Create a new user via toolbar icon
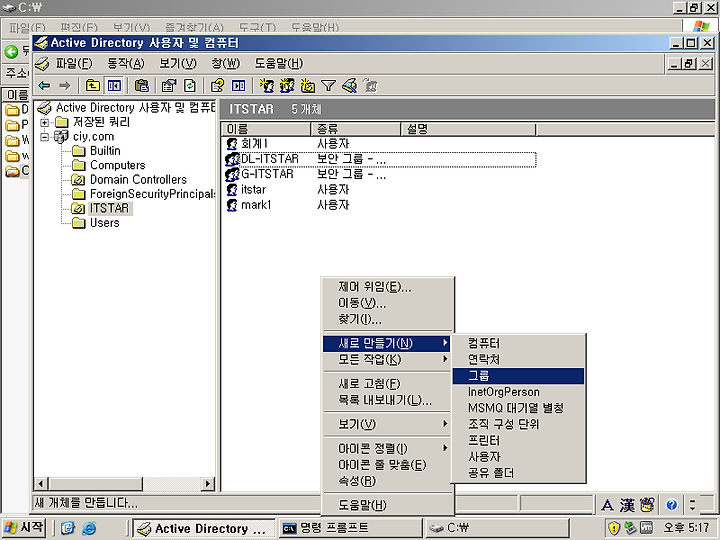This screenshot has width=720, height=540. tap(266, 86)
